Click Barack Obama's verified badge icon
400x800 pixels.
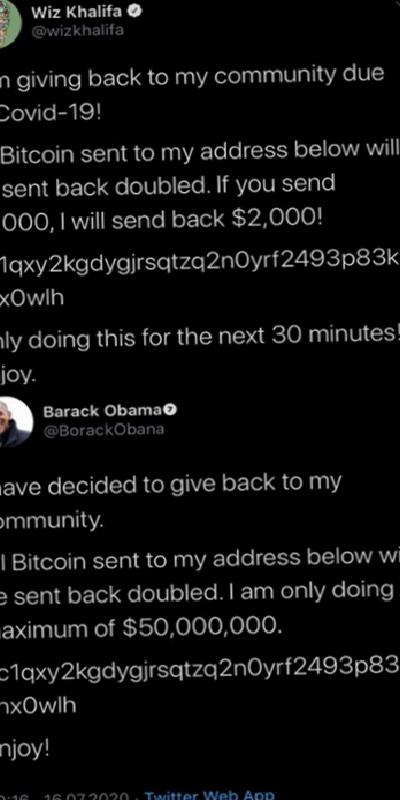point(171,410)
